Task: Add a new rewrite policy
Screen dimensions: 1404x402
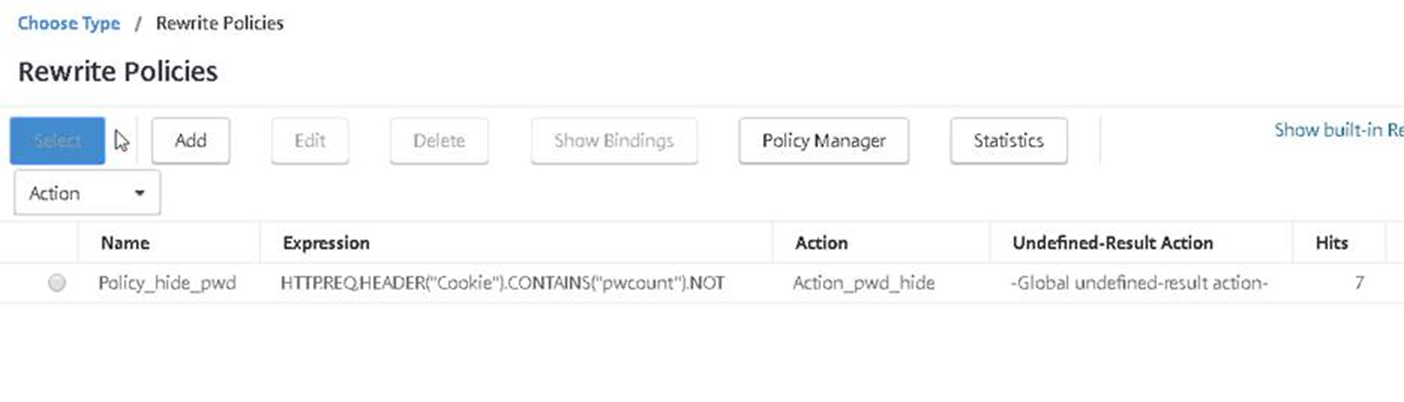Action: click(x=190, y=141)
